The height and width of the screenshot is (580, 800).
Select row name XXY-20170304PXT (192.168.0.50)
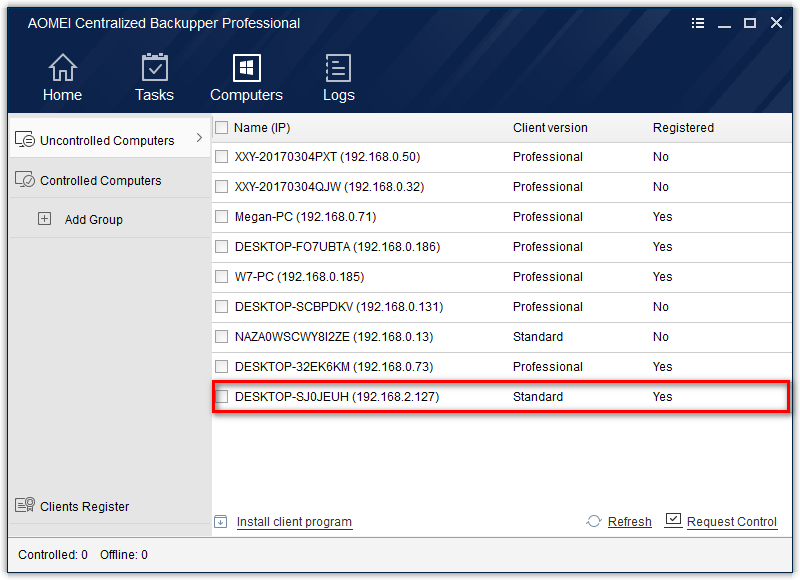coord(327,157)
